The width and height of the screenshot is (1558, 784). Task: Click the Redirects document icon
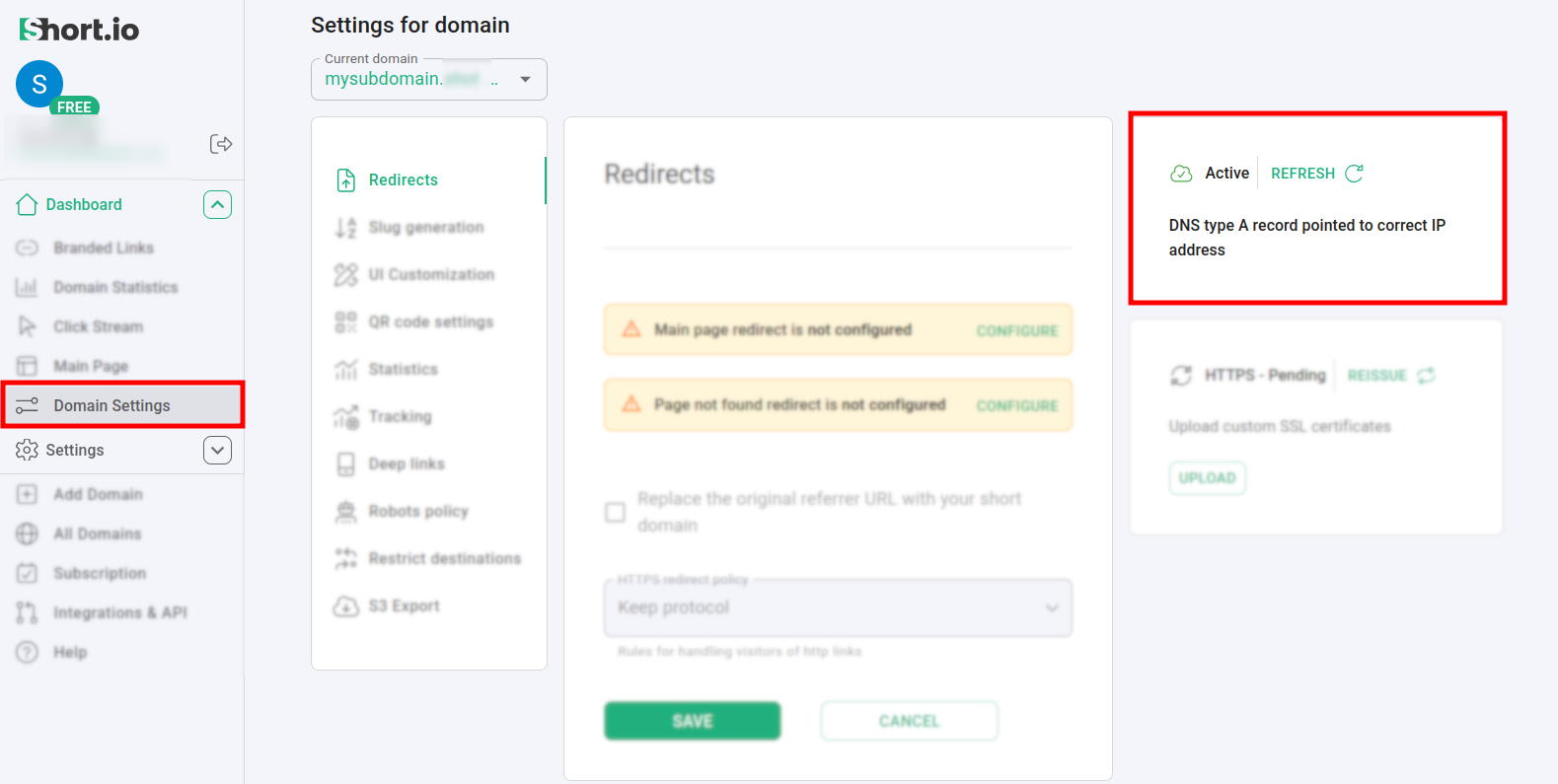345,179
